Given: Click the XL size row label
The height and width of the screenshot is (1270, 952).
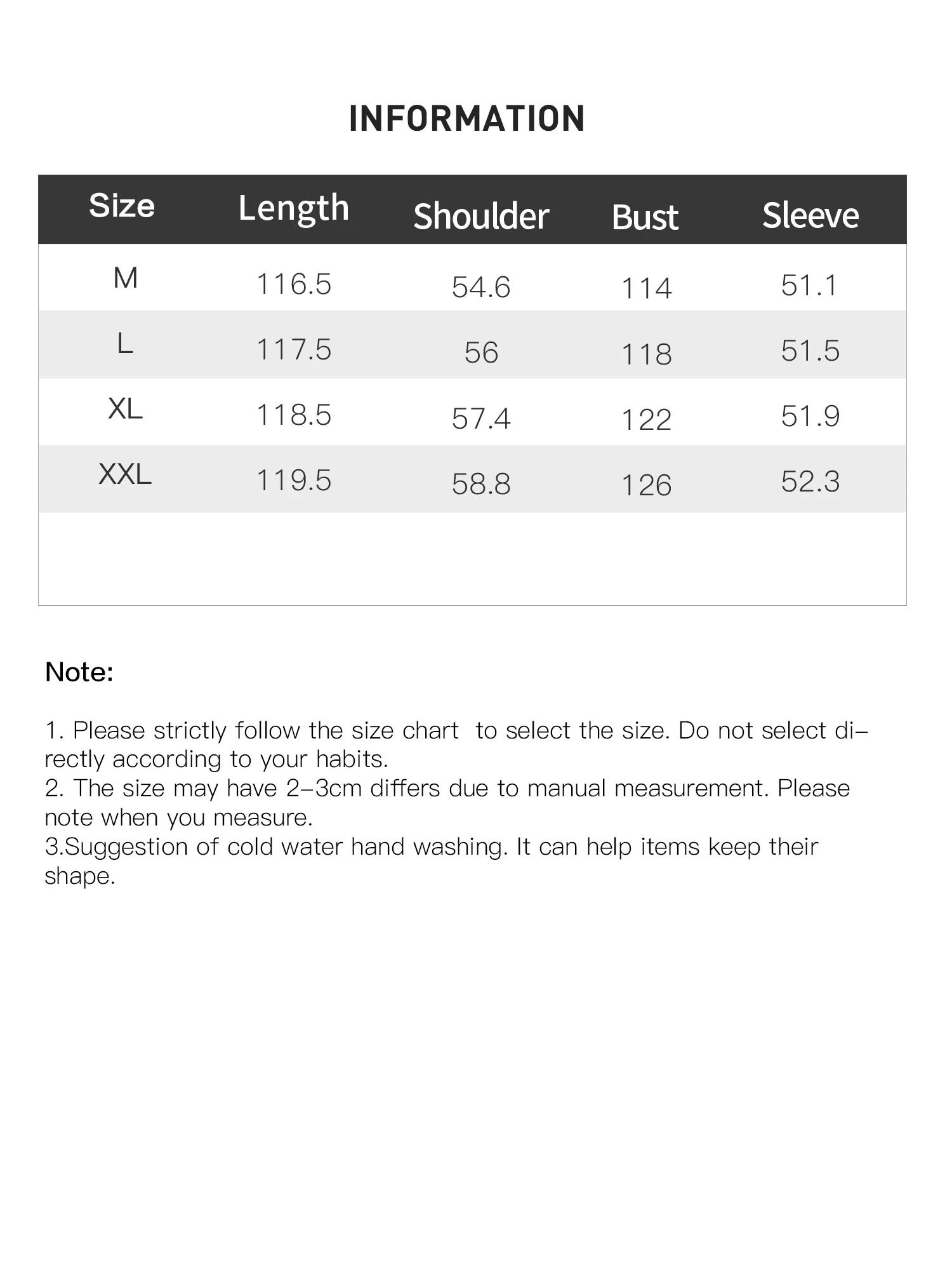Looking at the screenshot, I should pyautogui.click(x=125, y=409).
